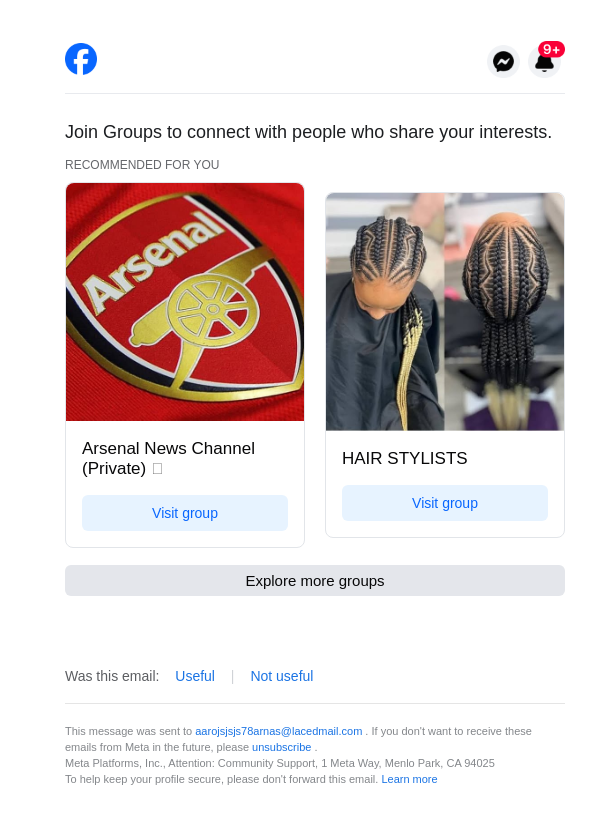Click the red 9+ notification badge
The width and height of the screenshot is (600, 825).
(x=551, y=49)
